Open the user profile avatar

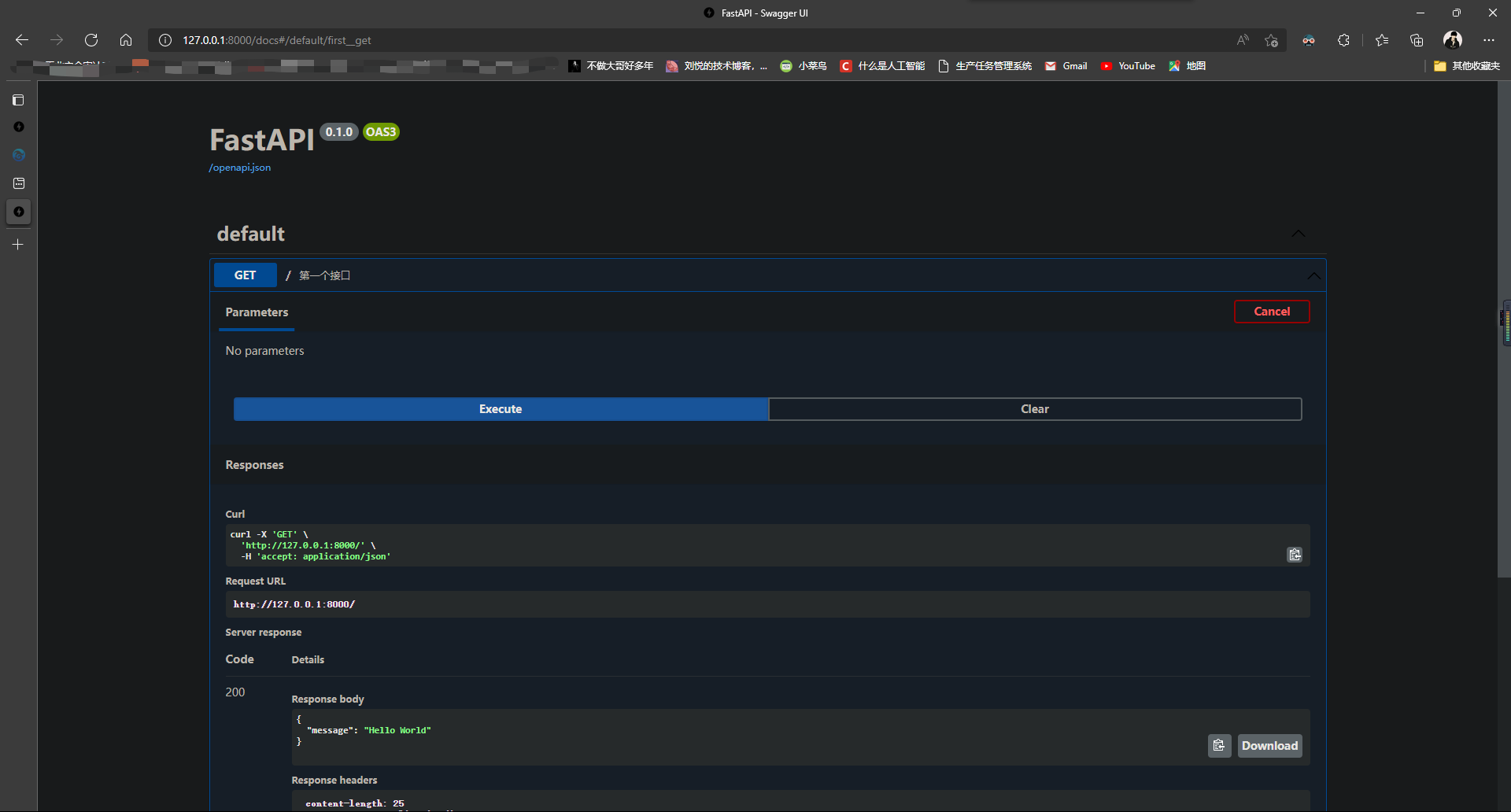[x=1453, y=40]
